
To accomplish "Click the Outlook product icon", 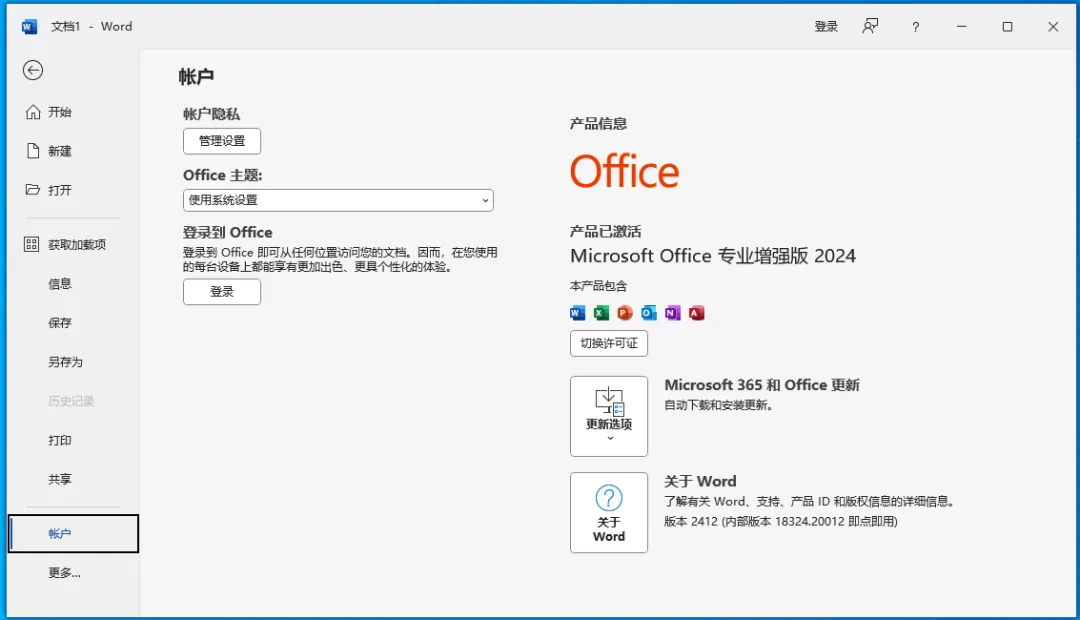I will point(649,313).
